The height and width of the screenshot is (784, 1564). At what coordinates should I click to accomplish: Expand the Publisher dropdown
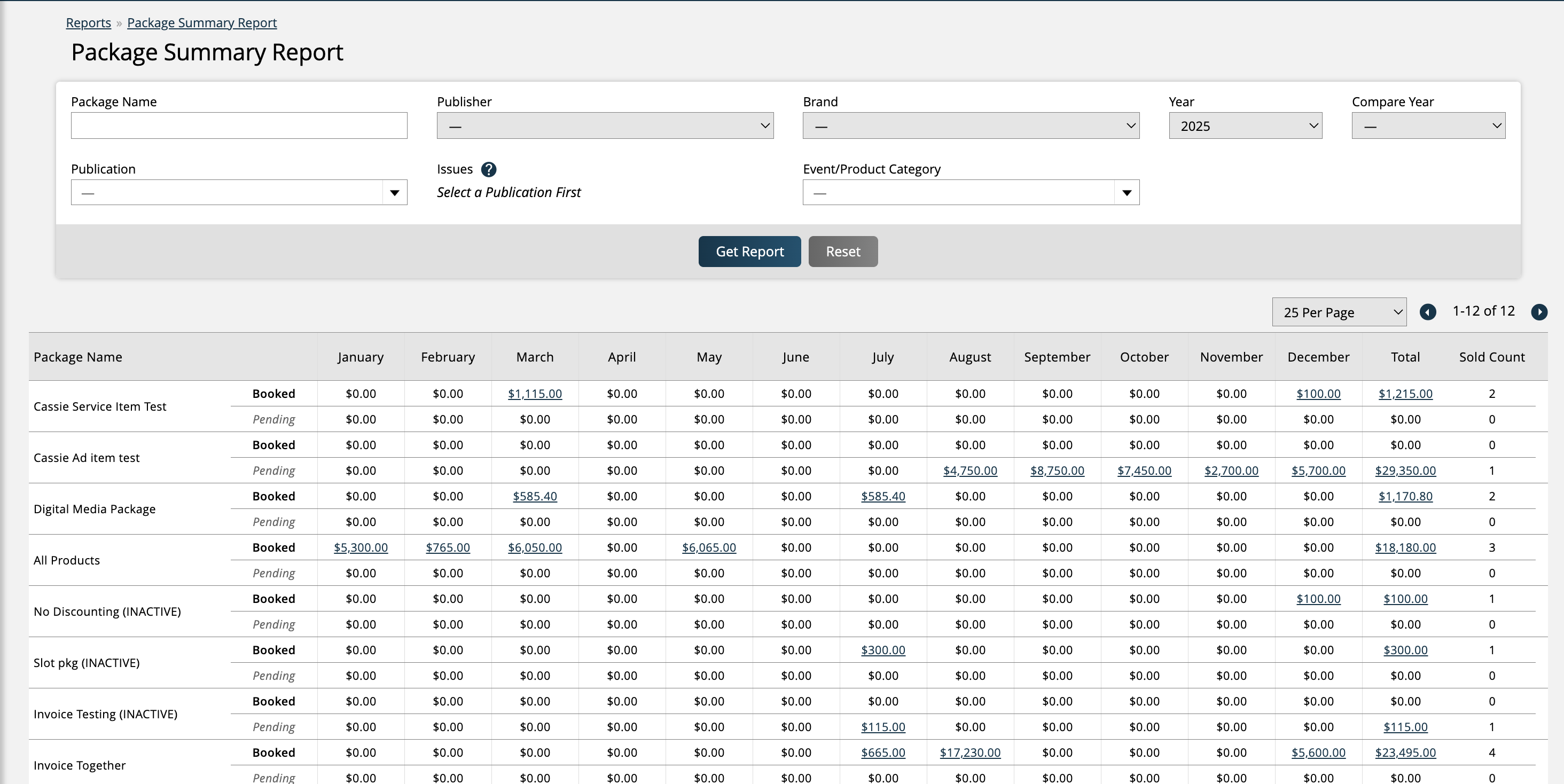(605, 126)
